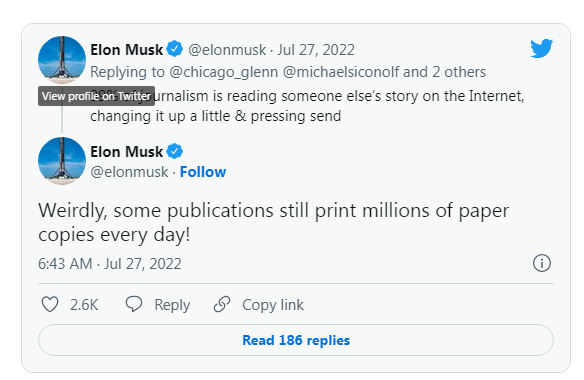Open the @michaelsiconolf mention

[341, 72]
